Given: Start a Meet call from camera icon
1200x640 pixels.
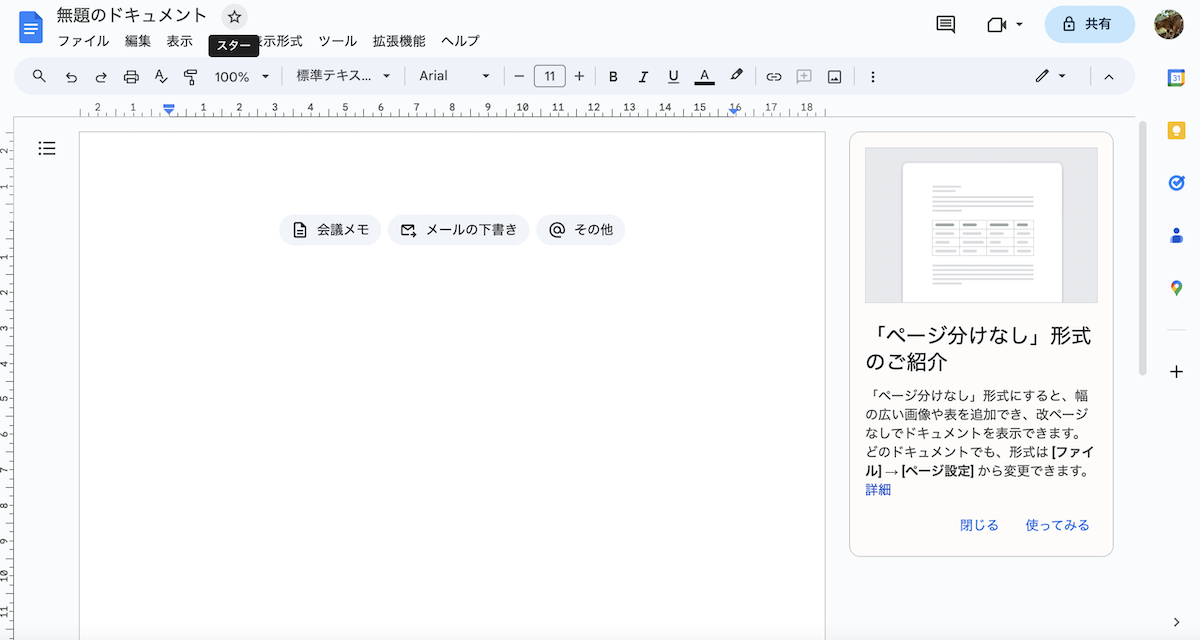Looking at the screenshot, I should pyautogui.click(x=996, y=24).
